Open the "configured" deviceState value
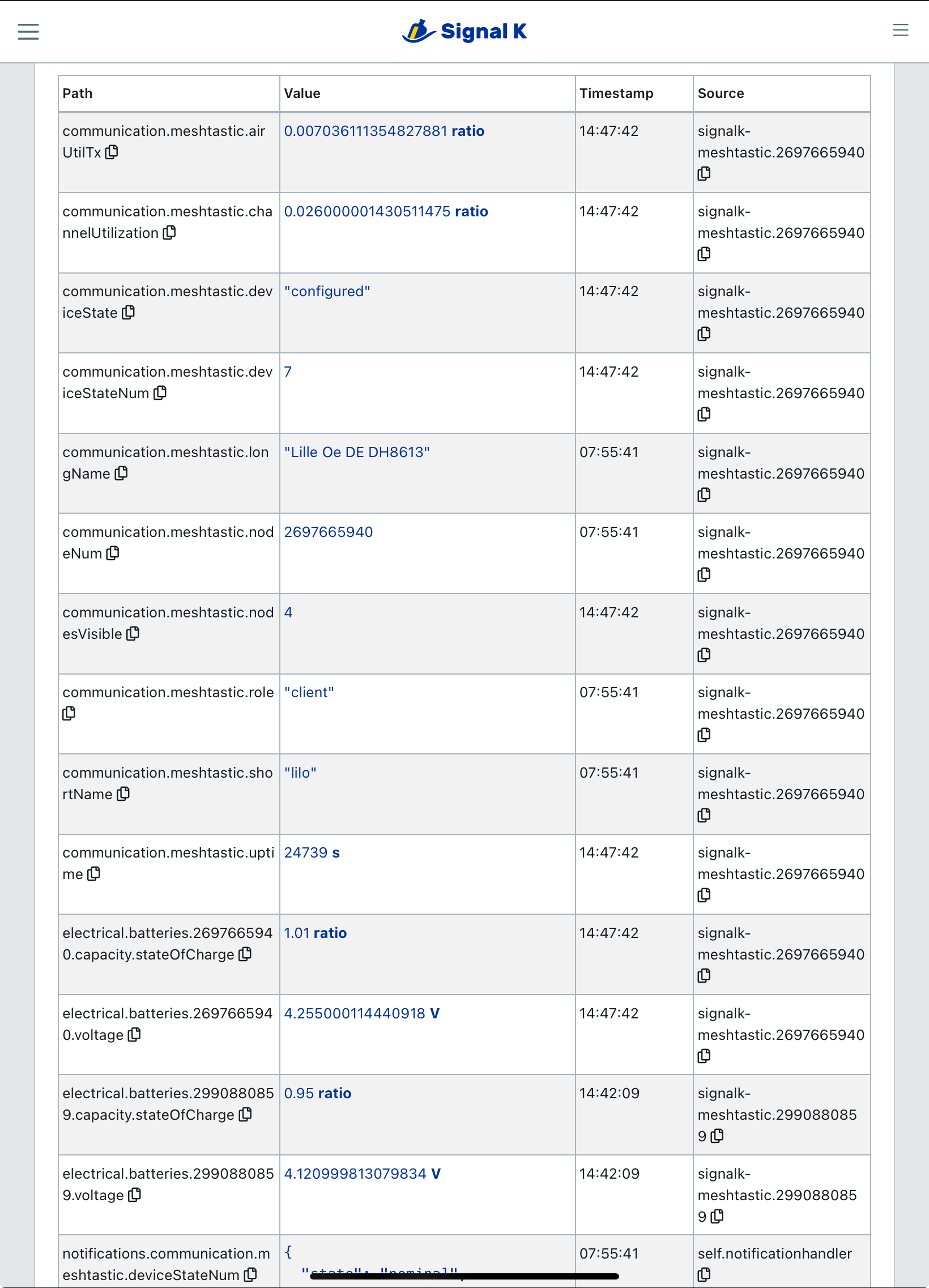 coord(327,291)
